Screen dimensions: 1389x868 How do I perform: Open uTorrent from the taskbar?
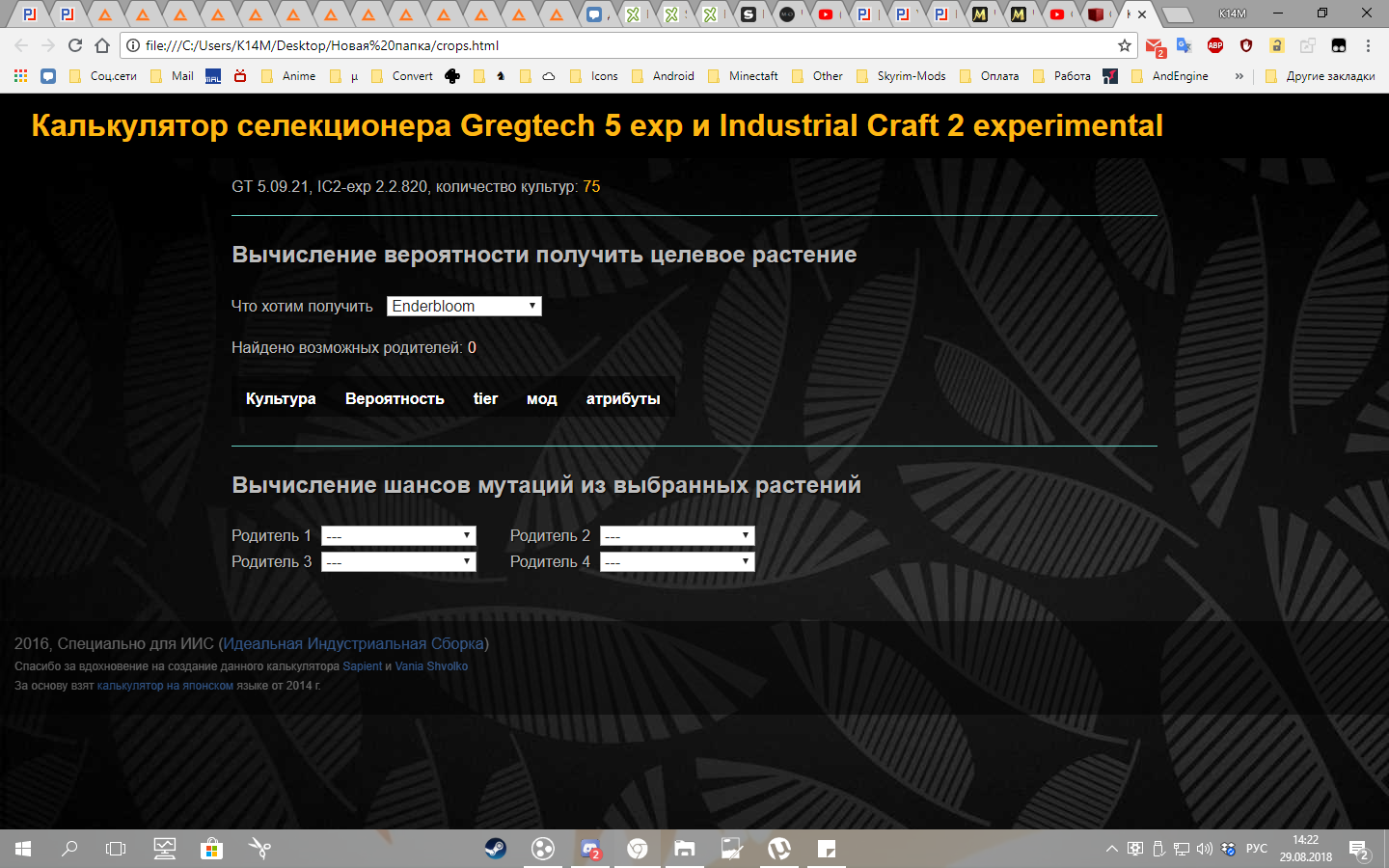pyautogui.click(x=779, y=849)
